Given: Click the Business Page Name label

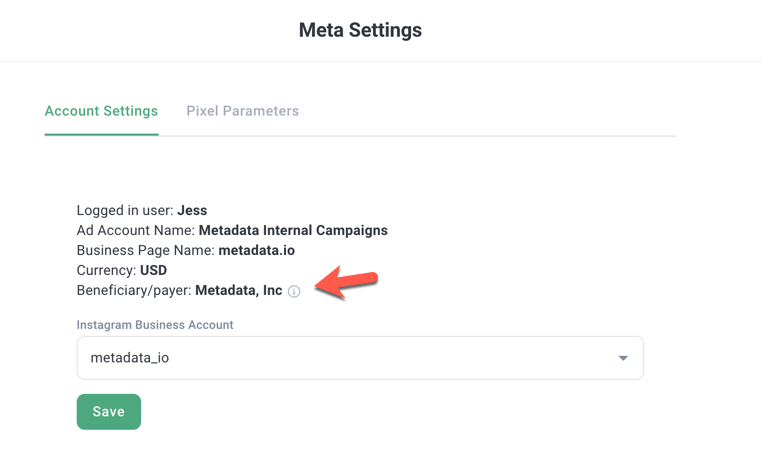Looking at the screenshot, I should [145, 251].
